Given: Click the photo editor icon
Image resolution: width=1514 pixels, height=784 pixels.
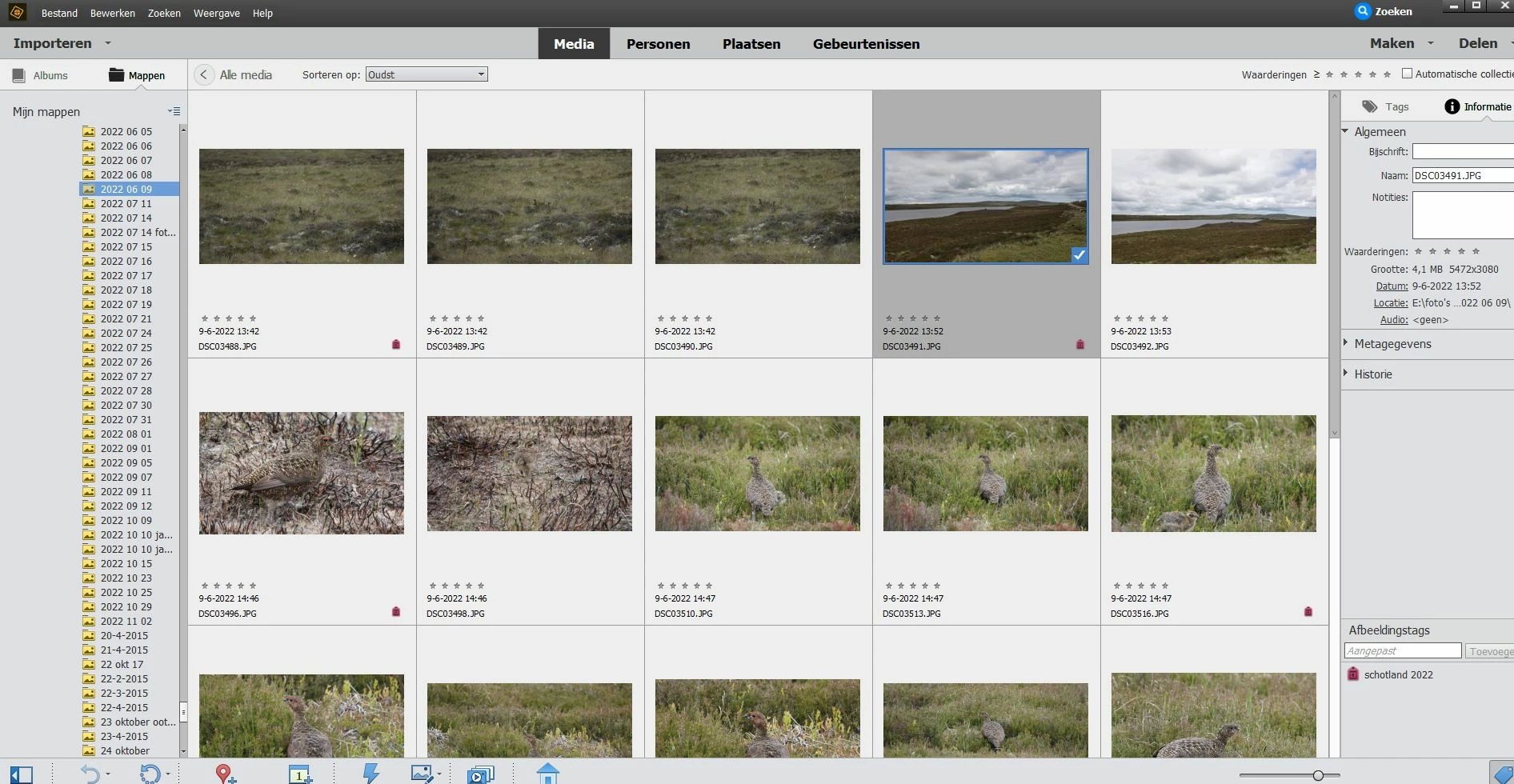Looking at the screenshot, I should click(422, 773).
